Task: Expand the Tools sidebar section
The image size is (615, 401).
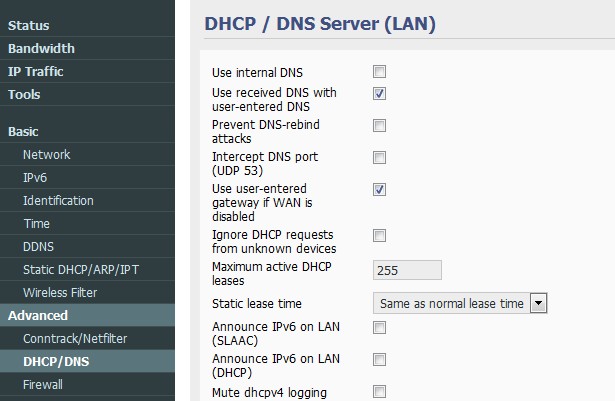Action: point(24,94)
